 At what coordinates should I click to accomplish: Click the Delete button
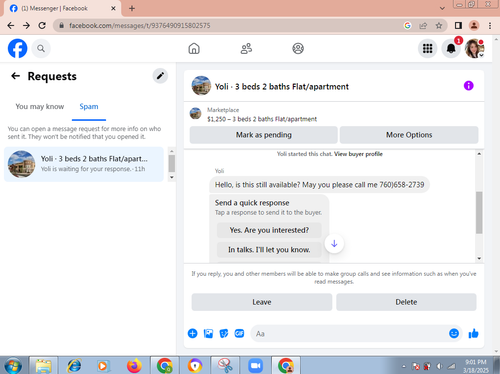click(x=406, y=302)
